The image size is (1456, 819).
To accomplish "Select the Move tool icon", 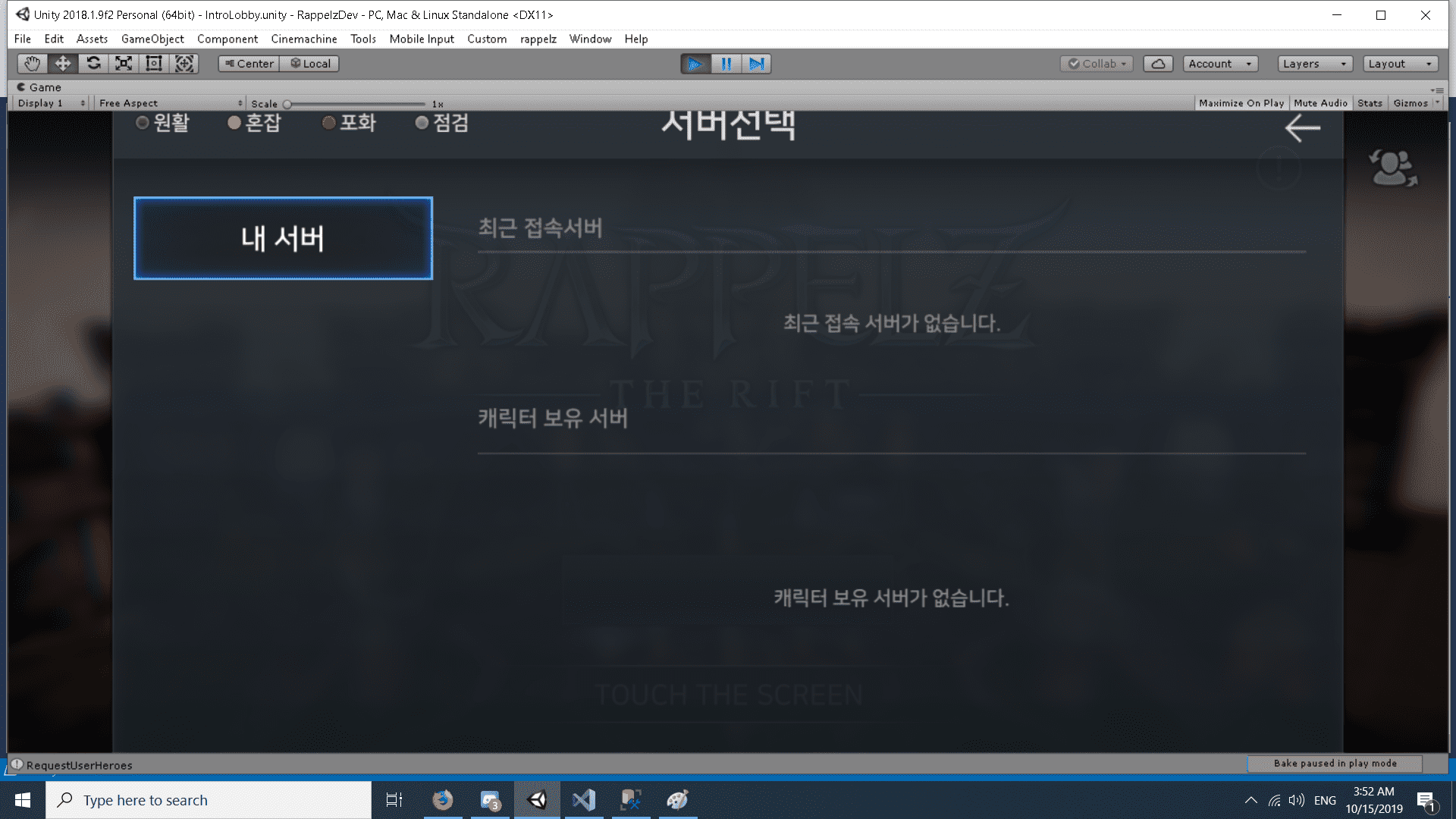I will click(x=63, y=63).
